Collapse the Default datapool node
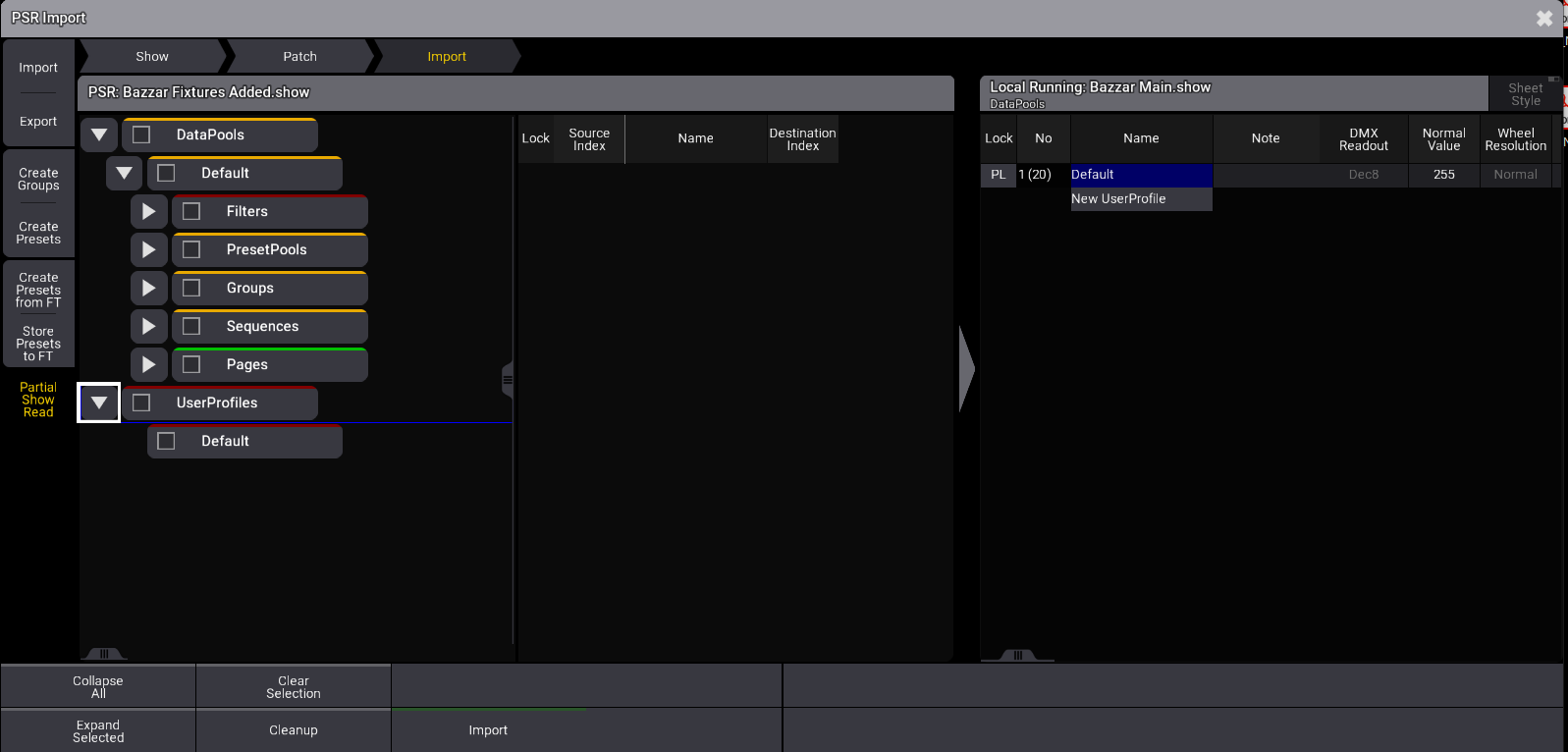Viewport: 1568px width, 752px height. [x=124, y=173]
